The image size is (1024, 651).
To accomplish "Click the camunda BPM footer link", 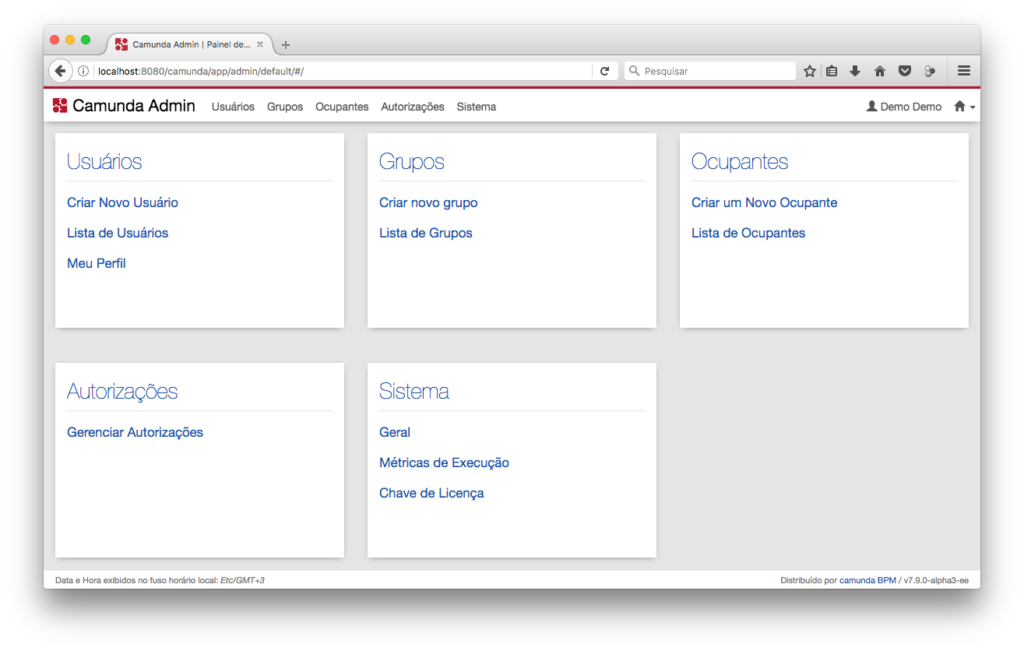I will coord(867,580).
